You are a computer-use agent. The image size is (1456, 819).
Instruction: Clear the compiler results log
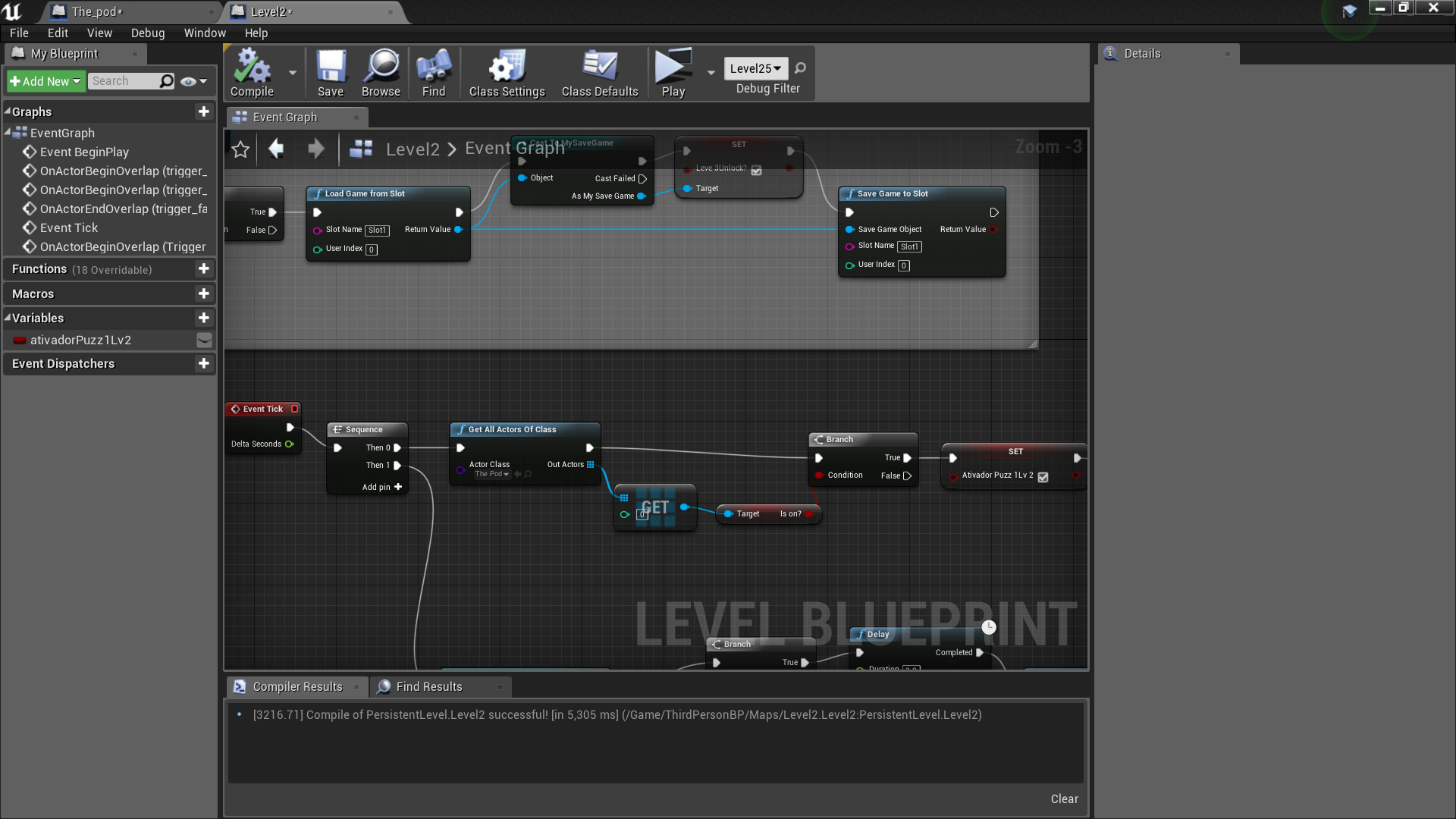[1064, 799]
